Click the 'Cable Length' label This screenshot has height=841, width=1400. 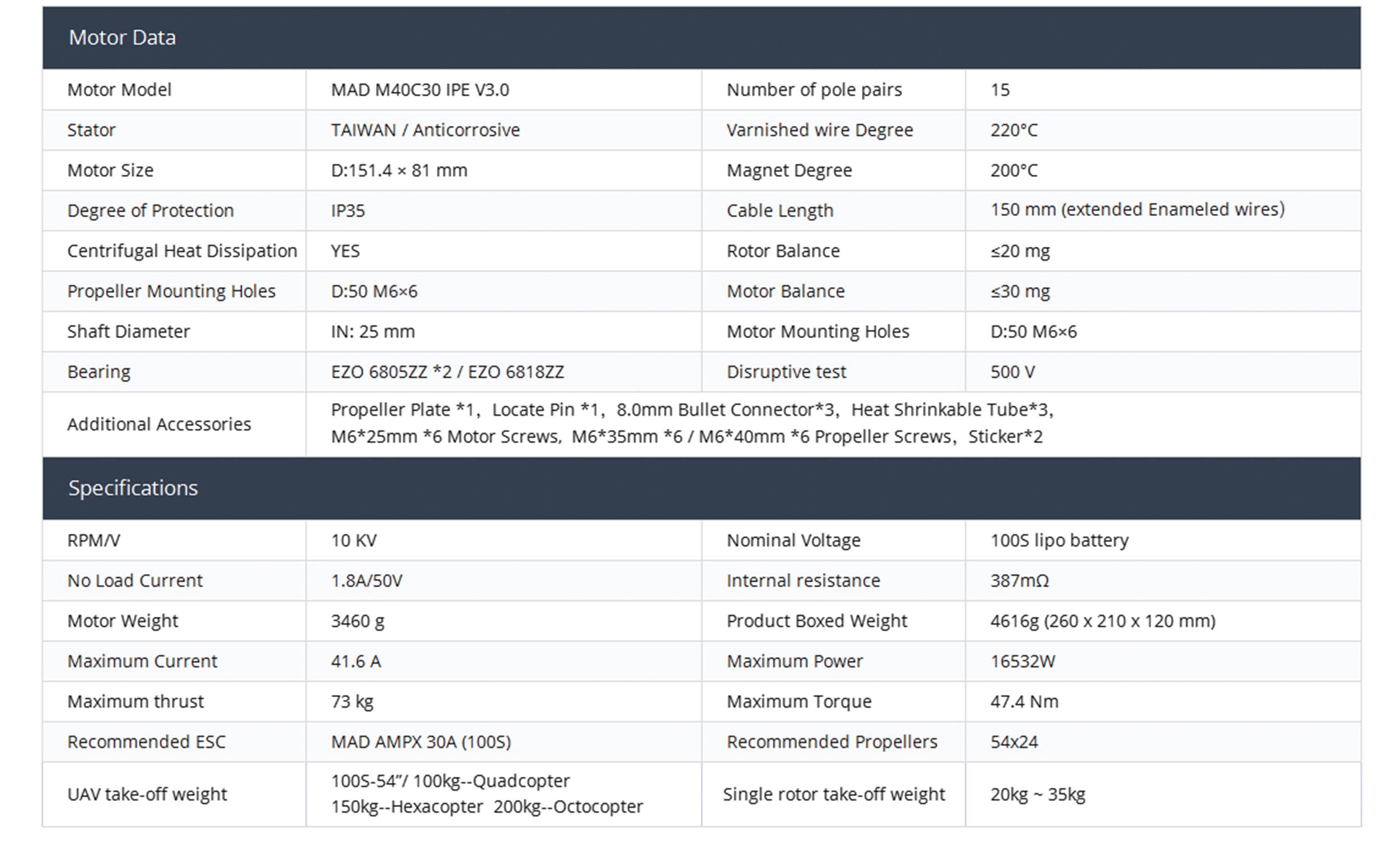pos(780,211)
